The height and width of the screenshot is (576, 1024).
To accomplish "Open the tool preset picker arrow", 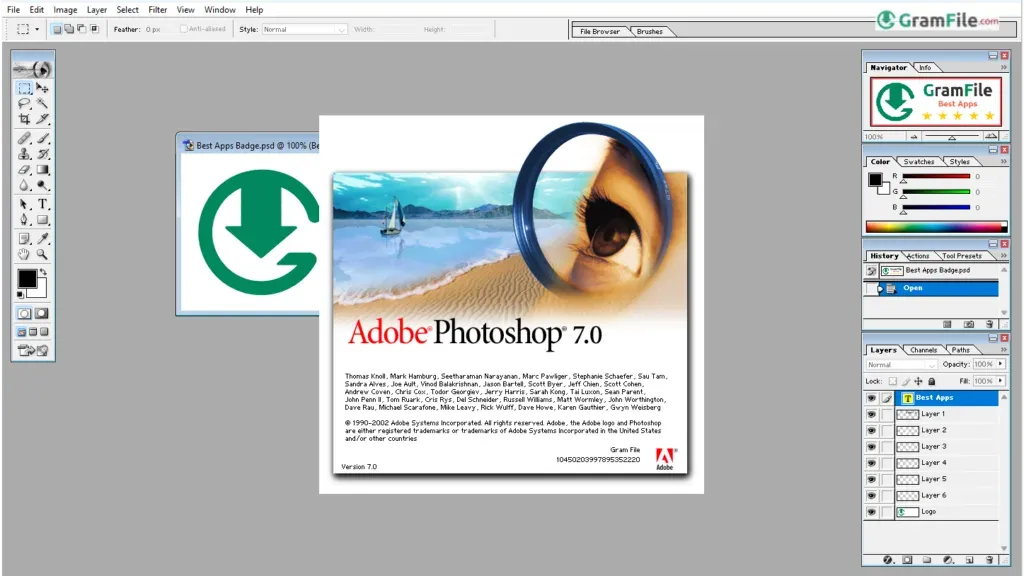I will click(x=37, y=29).
